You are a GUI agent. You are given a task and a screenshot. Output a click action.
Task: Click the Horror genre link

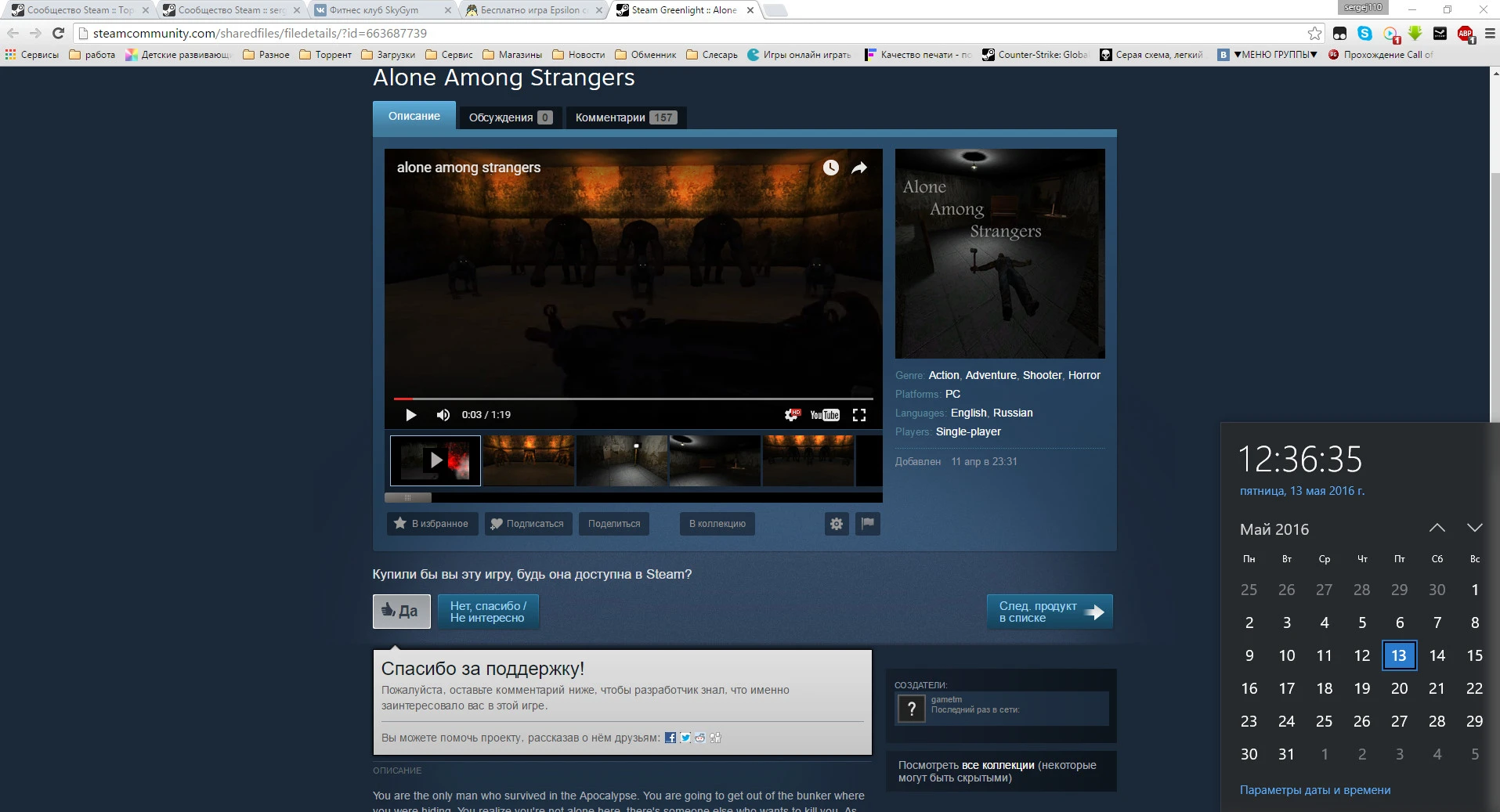click(1084, 375)
